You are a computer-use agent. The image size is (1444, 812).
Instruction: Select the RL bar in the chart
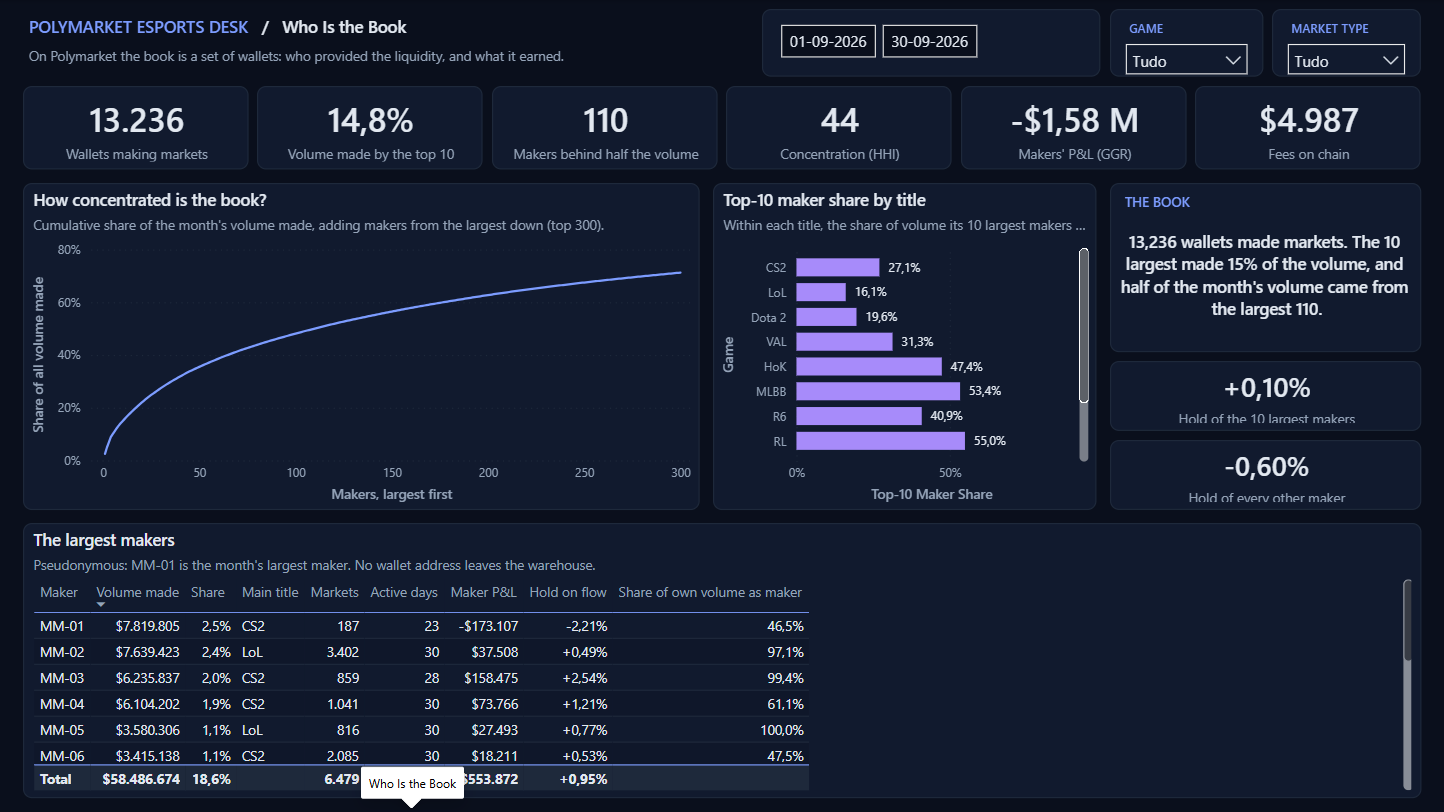pyautogui.click(x=881, y=440)
